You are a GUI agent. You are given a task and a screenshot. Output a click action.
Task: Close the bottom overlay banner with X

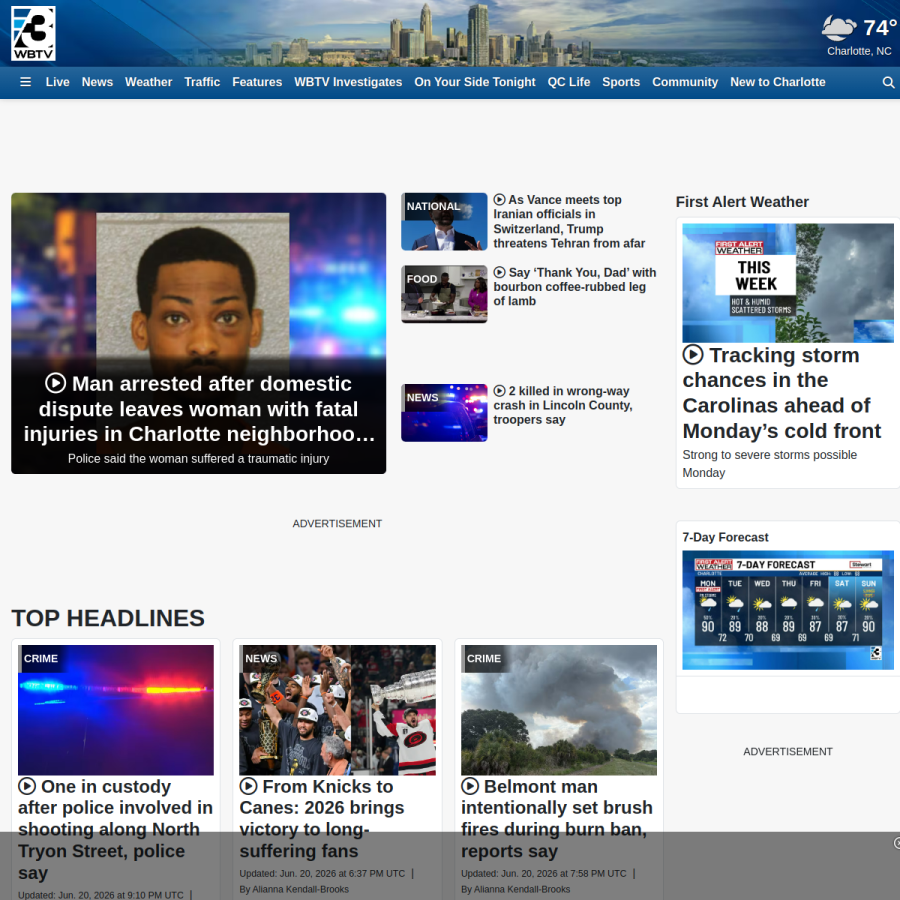tap(897, 843)
